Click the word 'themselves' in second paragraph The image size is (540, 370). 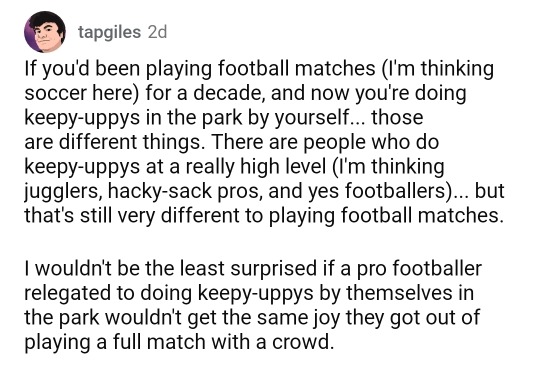399,293
